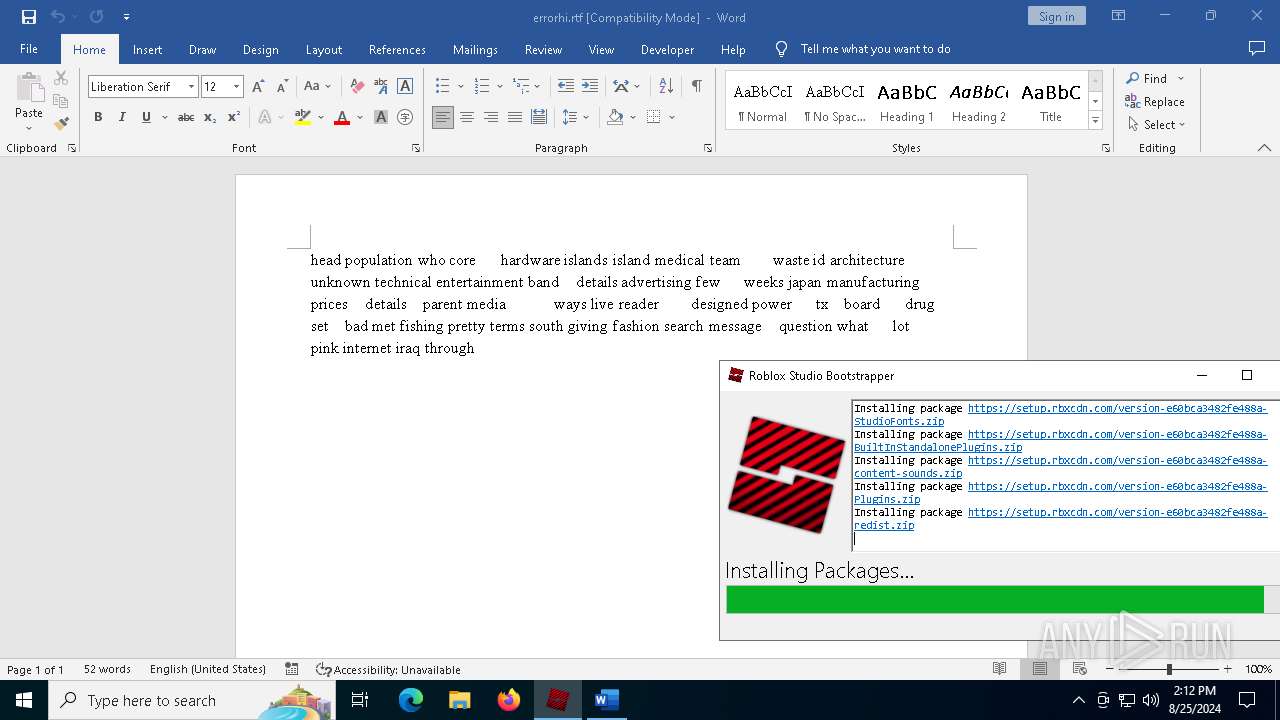Click the yellow Text Highlight Color button
The width and height of the screenshot is (1280, 720).
(x=303, y=117)
